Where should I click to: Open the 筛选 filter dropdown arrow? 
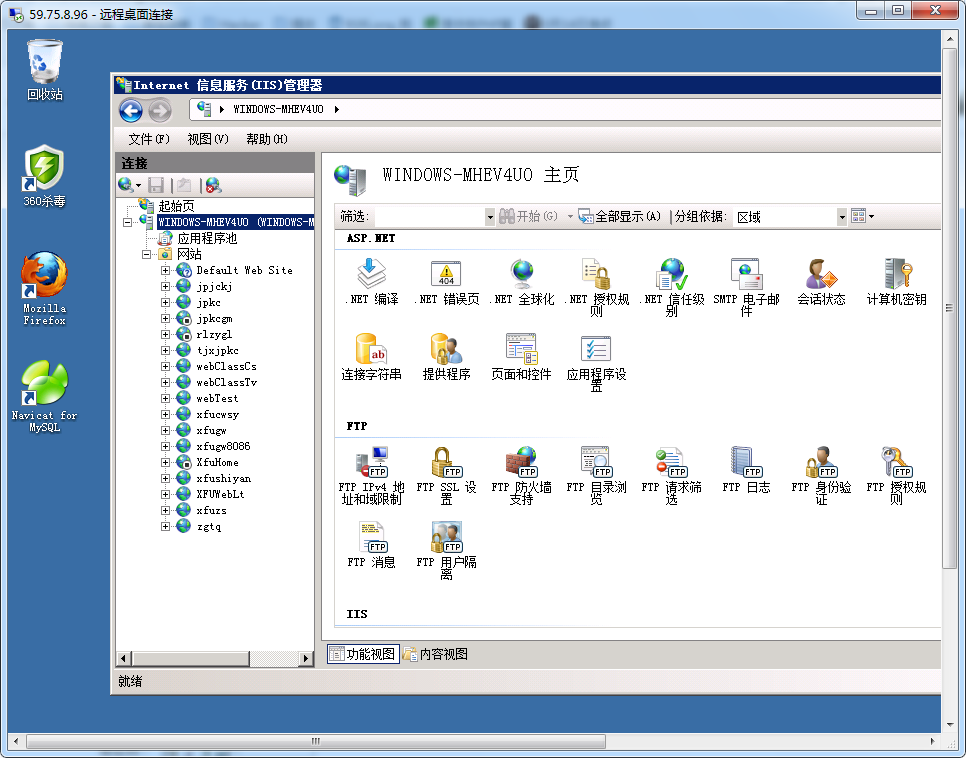click(490, 217)
